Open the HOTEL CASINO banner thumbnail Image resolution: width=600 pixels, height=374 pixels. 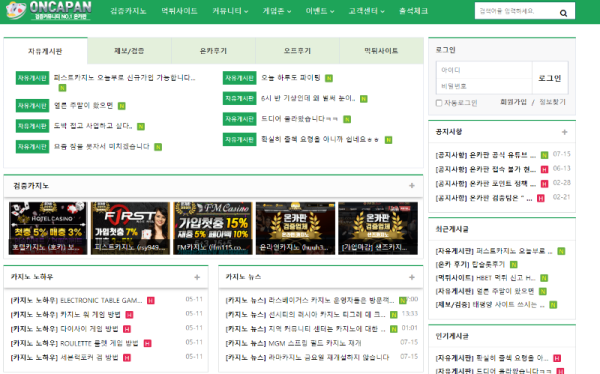(48, 228)
